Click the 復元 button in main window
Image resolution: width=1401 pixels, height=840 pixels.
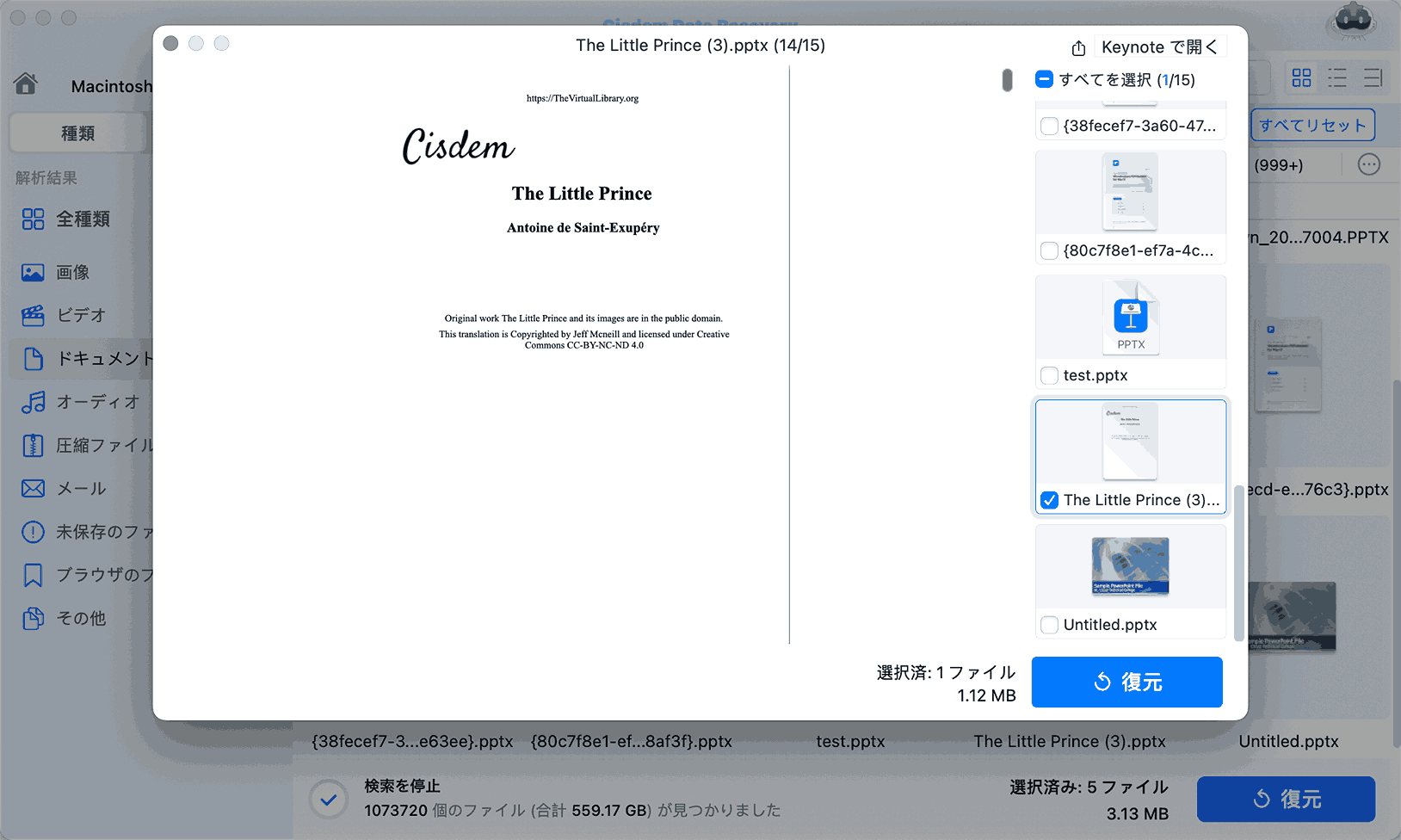[1286, 800]
